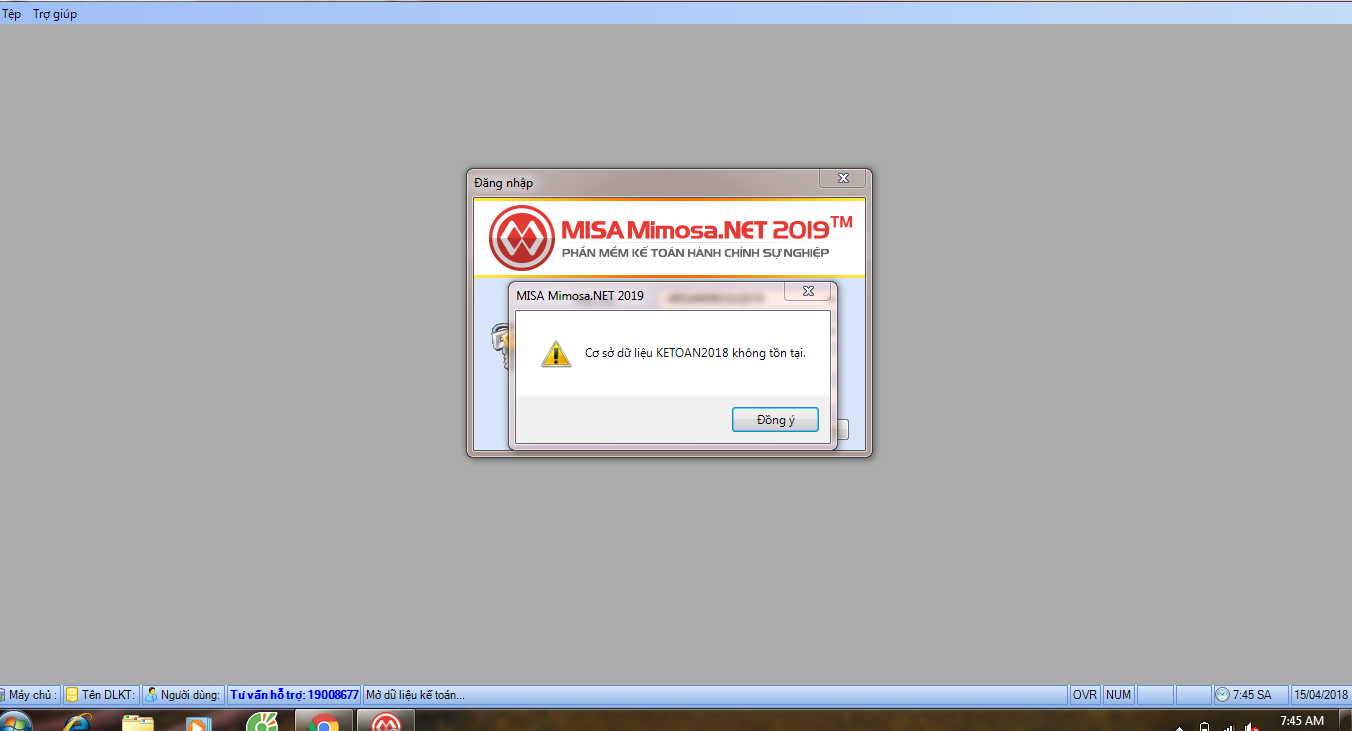The height and width of the screenshot is (731, 1352).
Task: Click the Đồng ý button
Action: 775,420
